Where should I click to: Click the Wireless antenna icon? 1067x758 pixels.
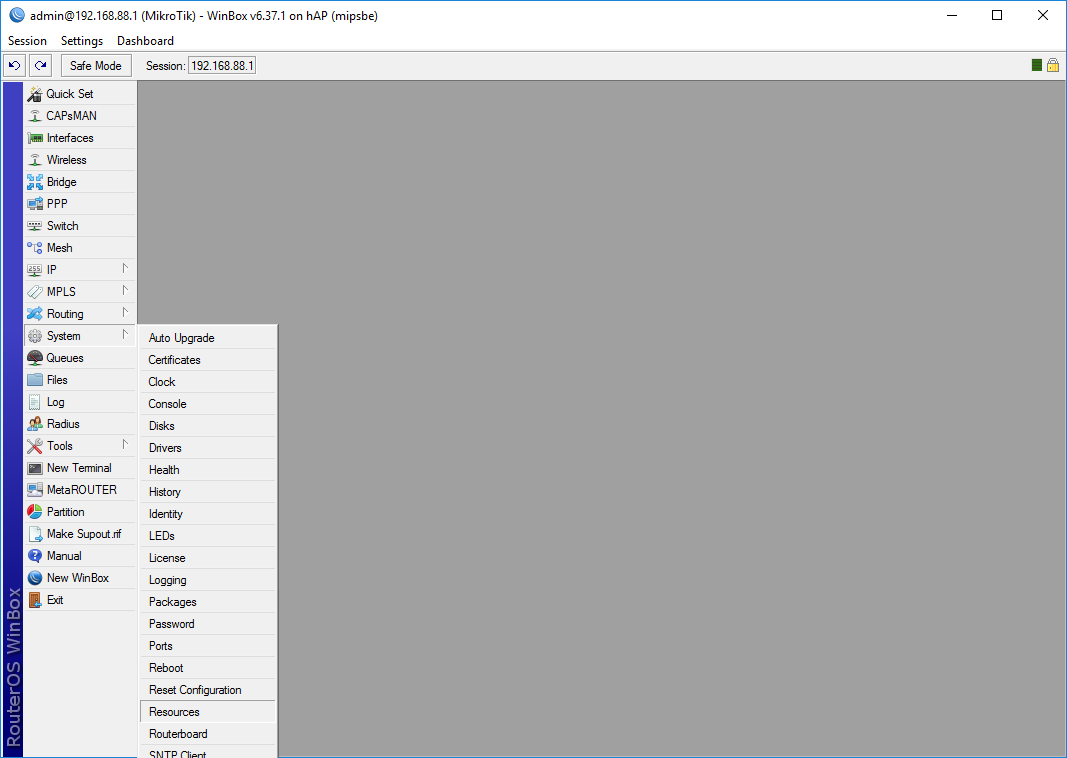coord(35,160)
